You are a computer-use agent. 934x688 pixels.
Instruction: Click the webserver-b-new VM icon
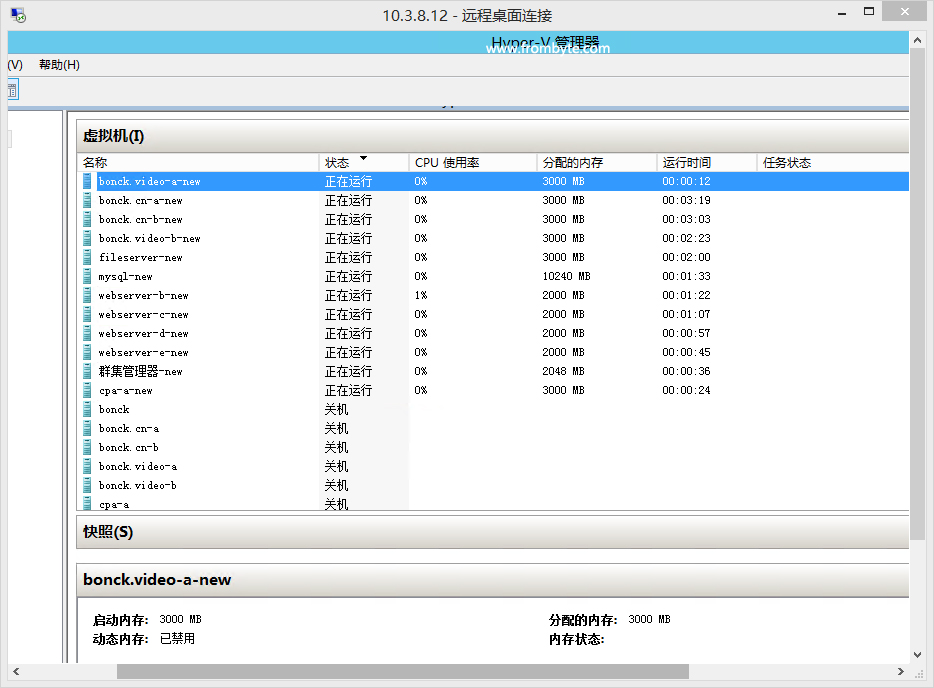88,295
